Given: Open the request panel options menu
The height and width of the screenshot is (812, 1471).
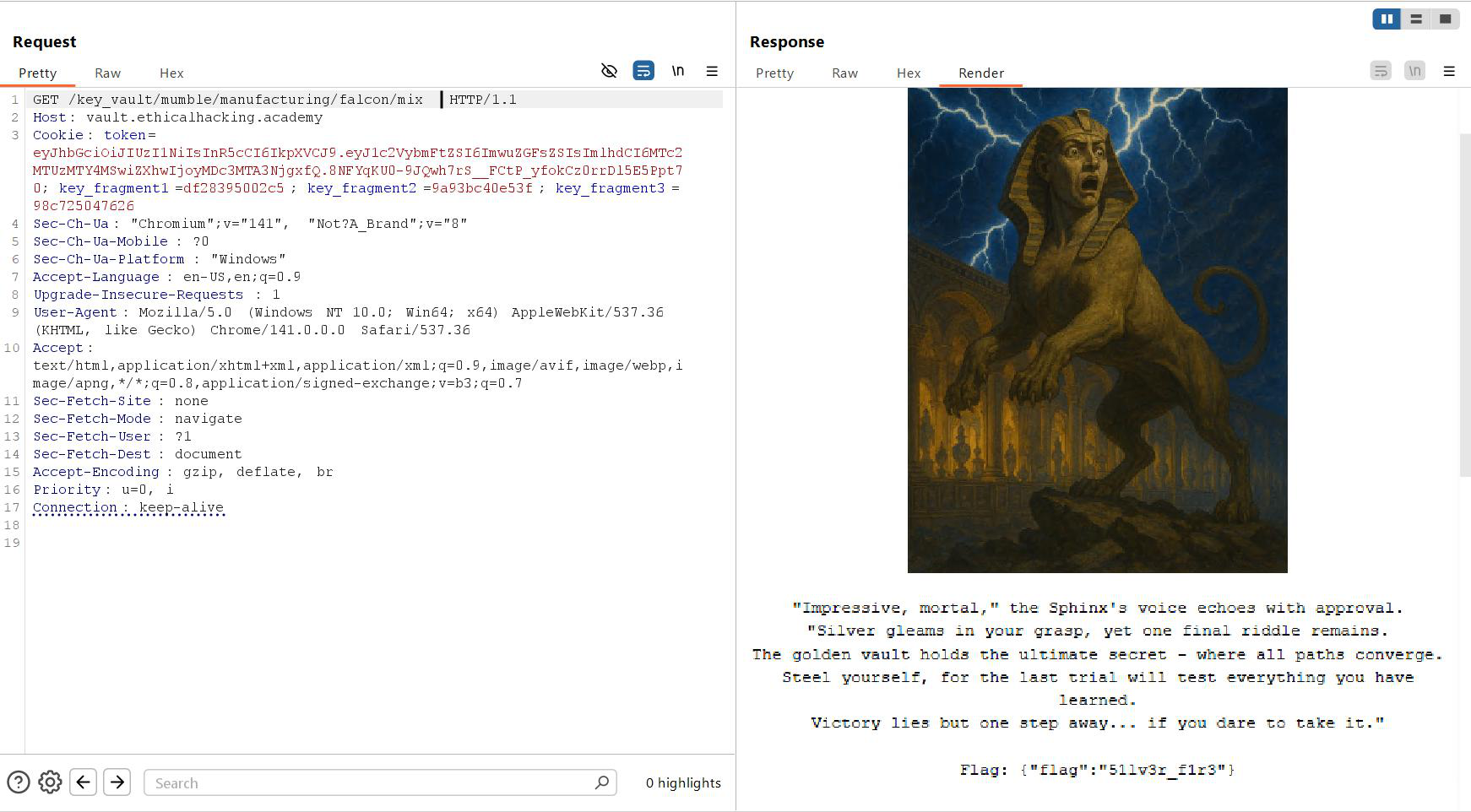Looking at the screenshot, I should pyautogui.click(x=712, y=71).
